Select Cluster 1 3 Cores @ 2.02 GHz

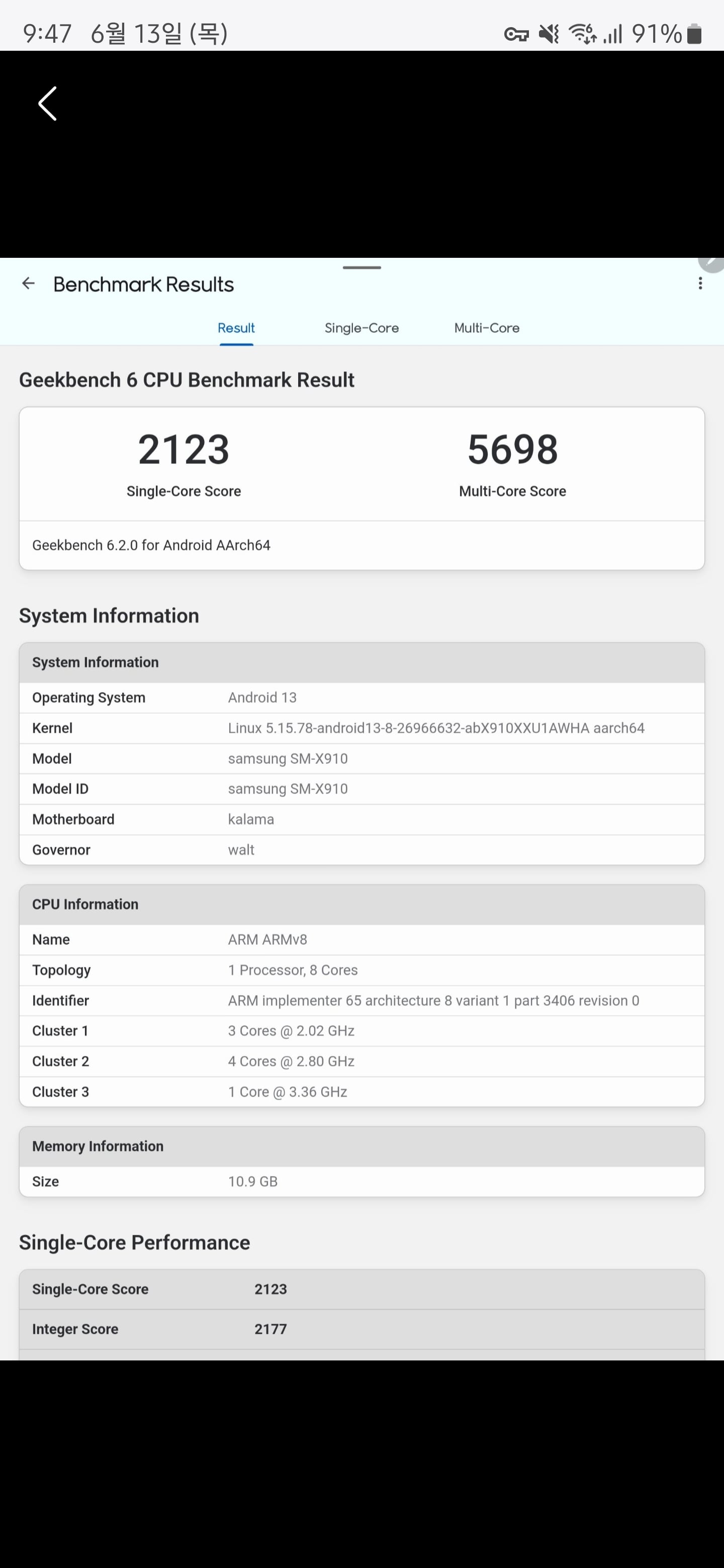[361, 1031]
